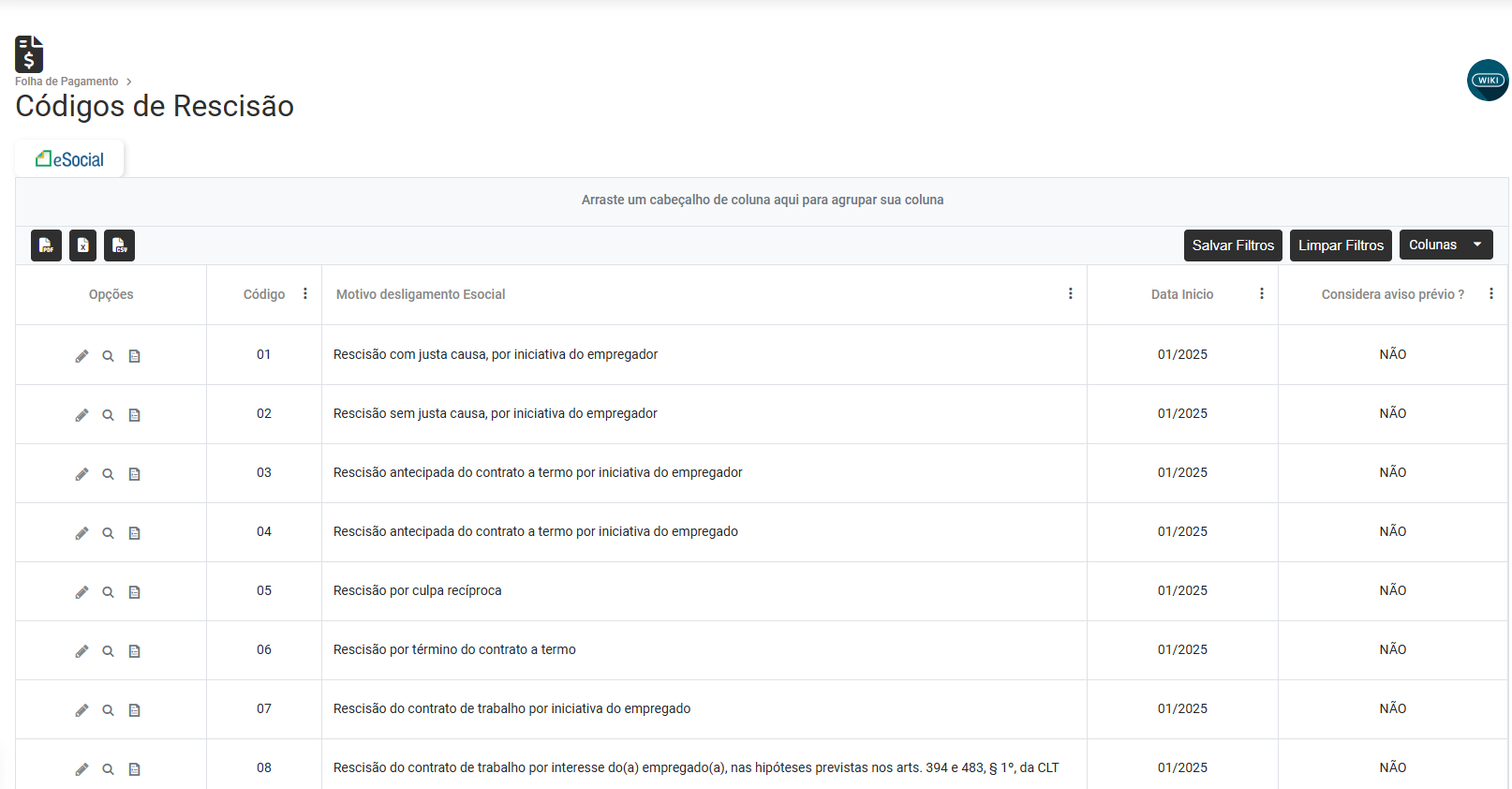1512x789 pixels.
Task: Open the document icon for code 05
Action: point(135,592)
